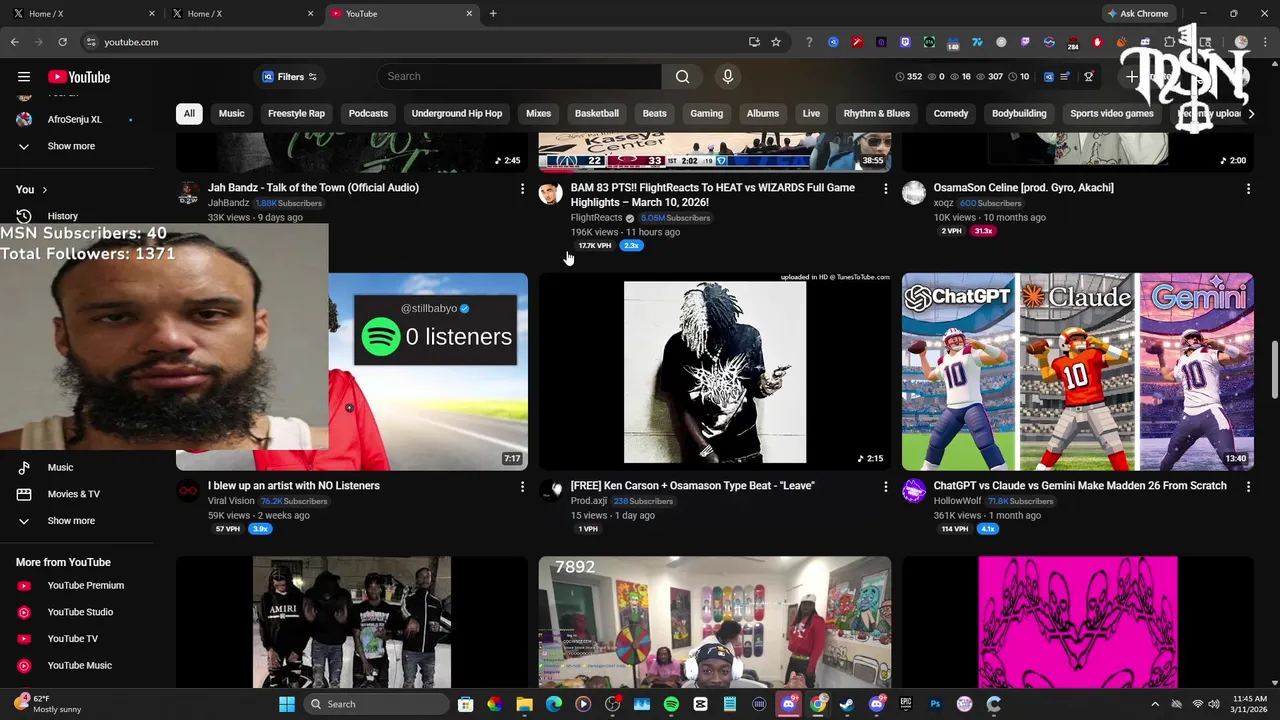Open options for Ken Carson type beat
Viewport: 1280px width, 720px height.
click(885, 486)
